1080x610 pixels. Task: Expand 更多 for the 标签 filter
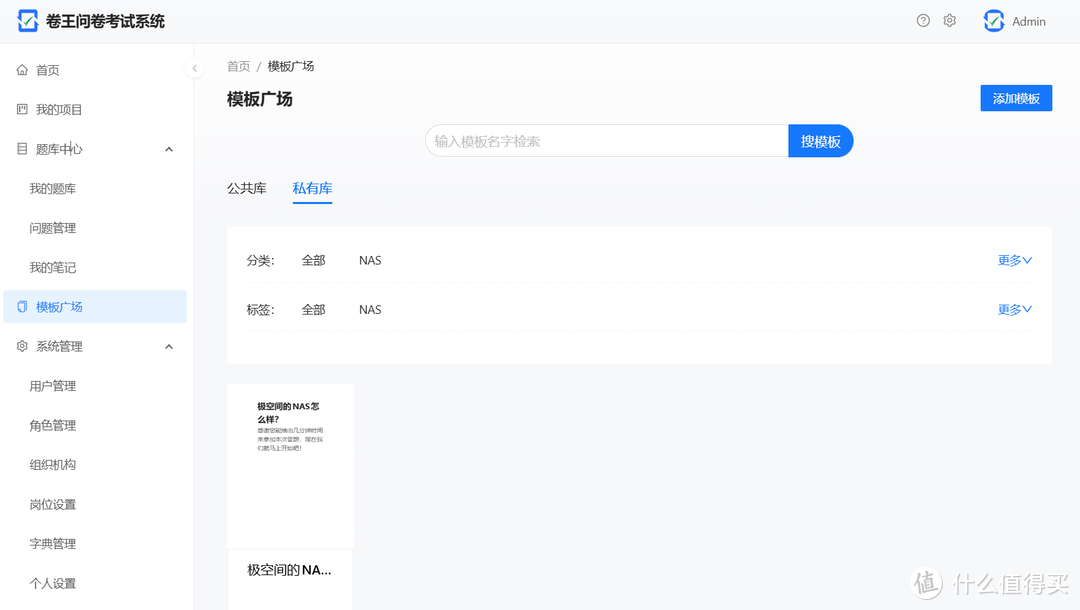pos(1013,309)
